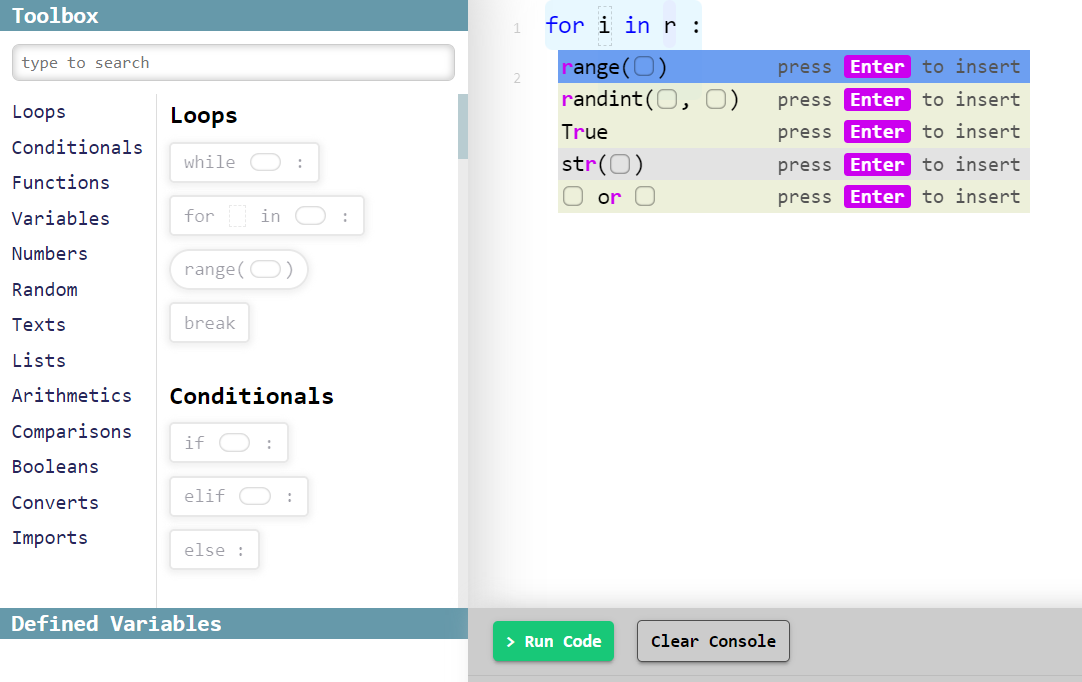Expand the Defined Variables panel
This screenshot has width=1082, height=682.
[x=116, y=623]
